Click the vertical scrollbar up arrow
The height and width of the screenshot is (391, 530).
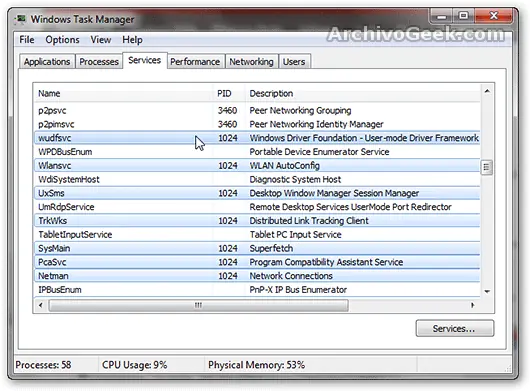point(487,91)
